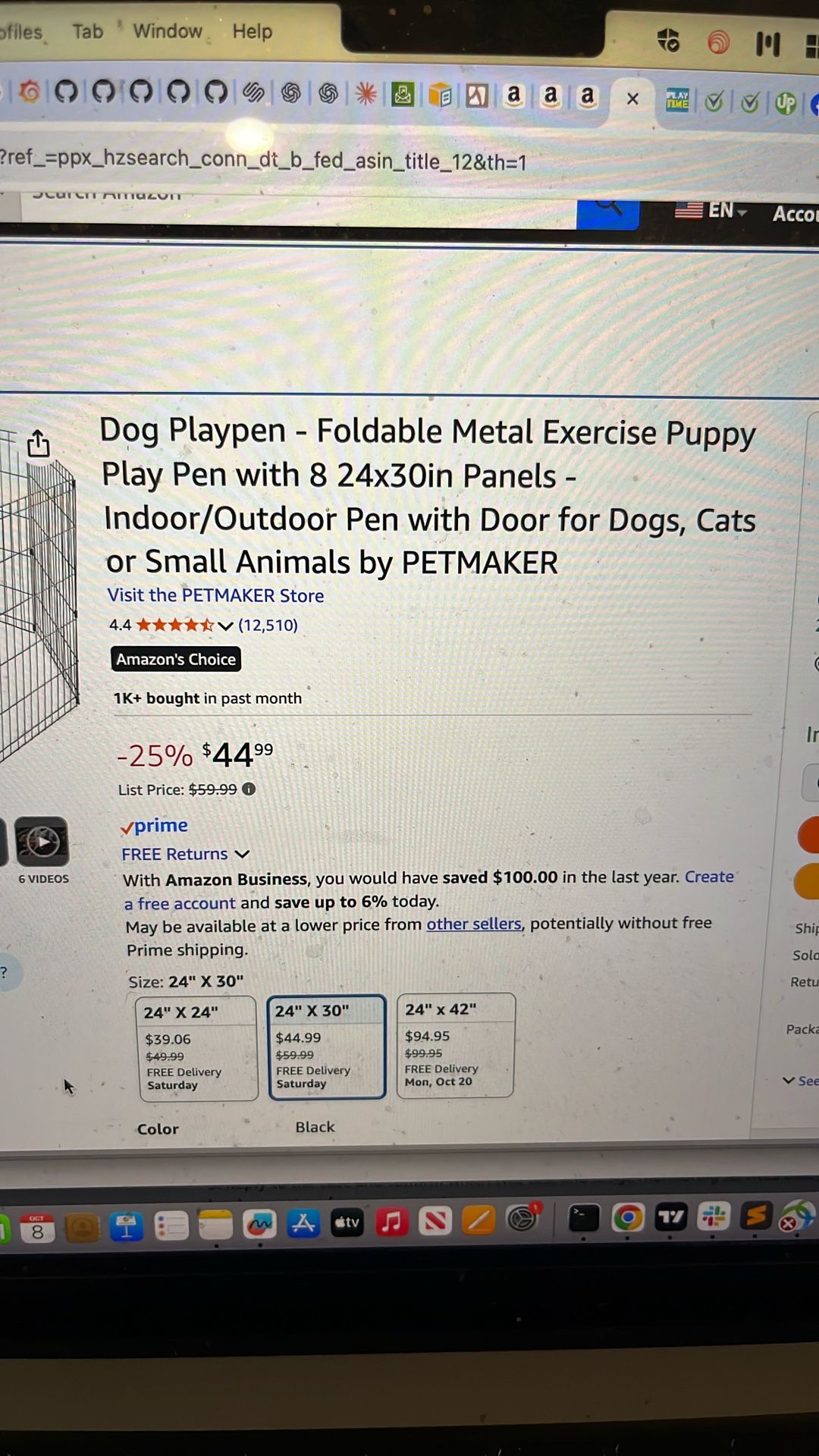The width and height of the screenshot is (819, 1456).
Task: Click the share icon beside product image
Action: point(38,444)
